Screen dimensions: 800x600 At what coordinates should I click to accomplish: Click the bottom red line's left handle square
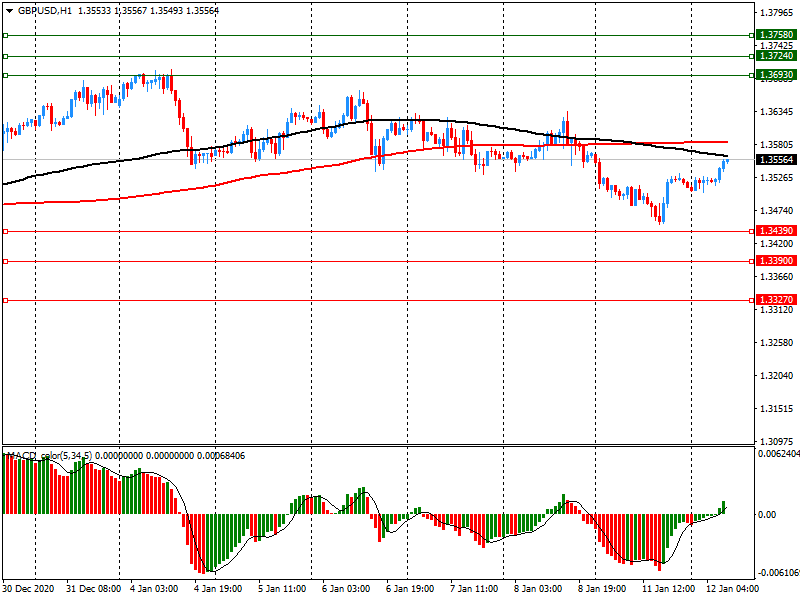click(5, 300)
